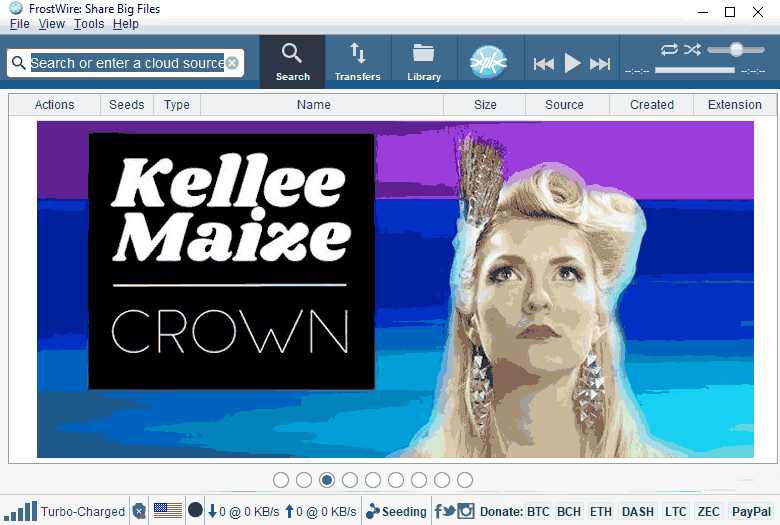Open FrostWire Twitter page icon
Viewport: 780px width, 525px height.
(450, 511)
